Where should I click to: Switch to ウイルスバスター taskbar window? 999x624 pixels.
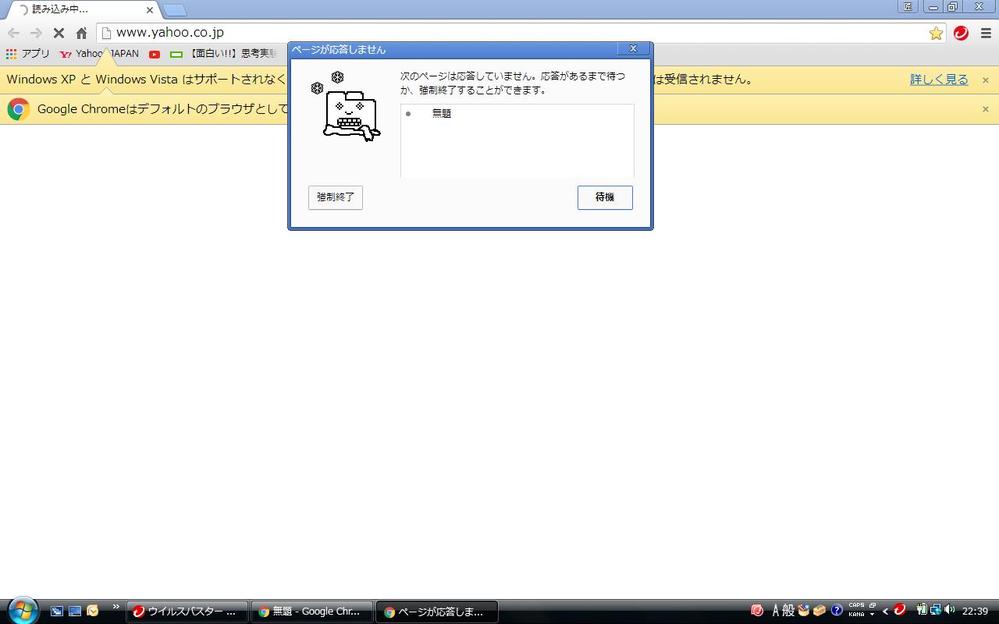pyautogui.click(x=185, y=611)
